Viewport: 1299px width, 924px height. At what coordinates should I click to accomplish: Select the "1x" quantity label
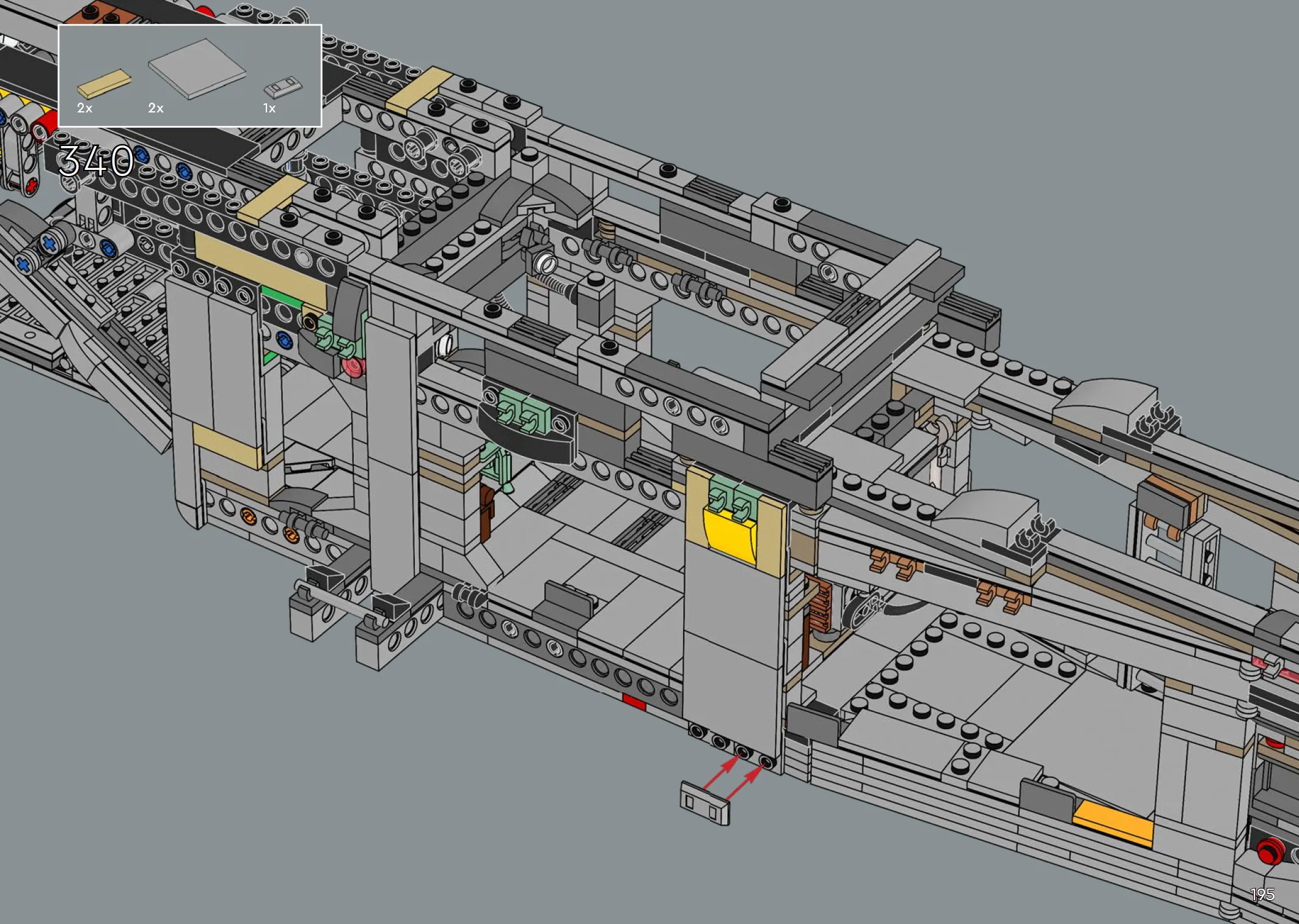(x=269, y=108)
